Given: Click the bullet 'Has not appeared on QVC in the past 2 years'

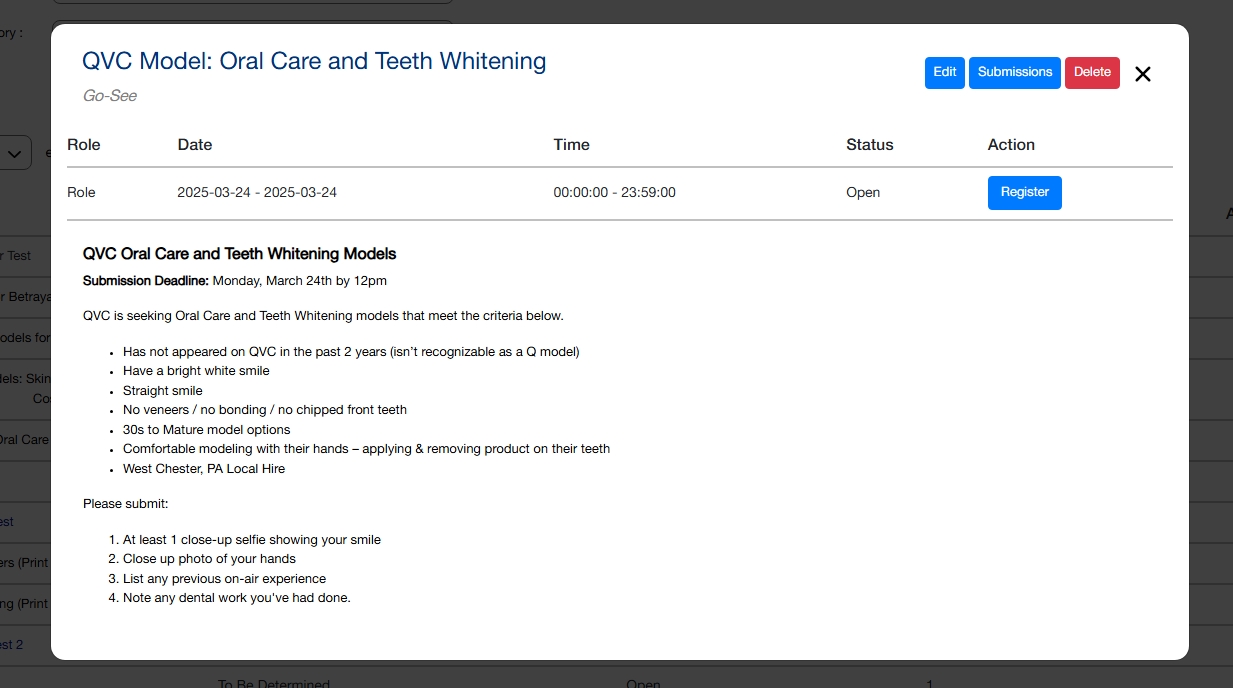Looking at the screenshot, I should coord(351,352).
